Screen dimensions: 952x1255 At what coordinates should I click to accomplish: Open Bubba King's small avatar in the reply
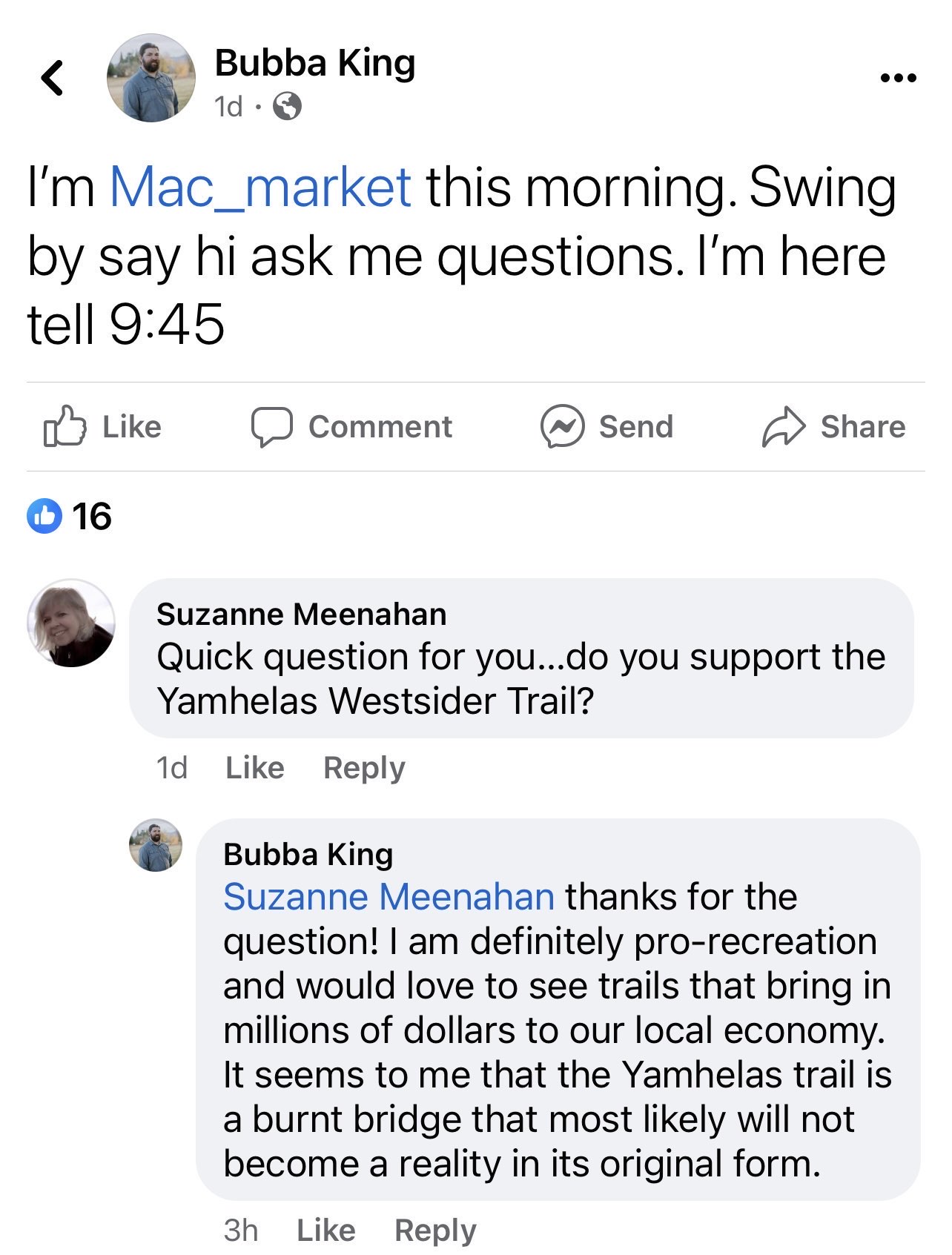click(156, 845)
